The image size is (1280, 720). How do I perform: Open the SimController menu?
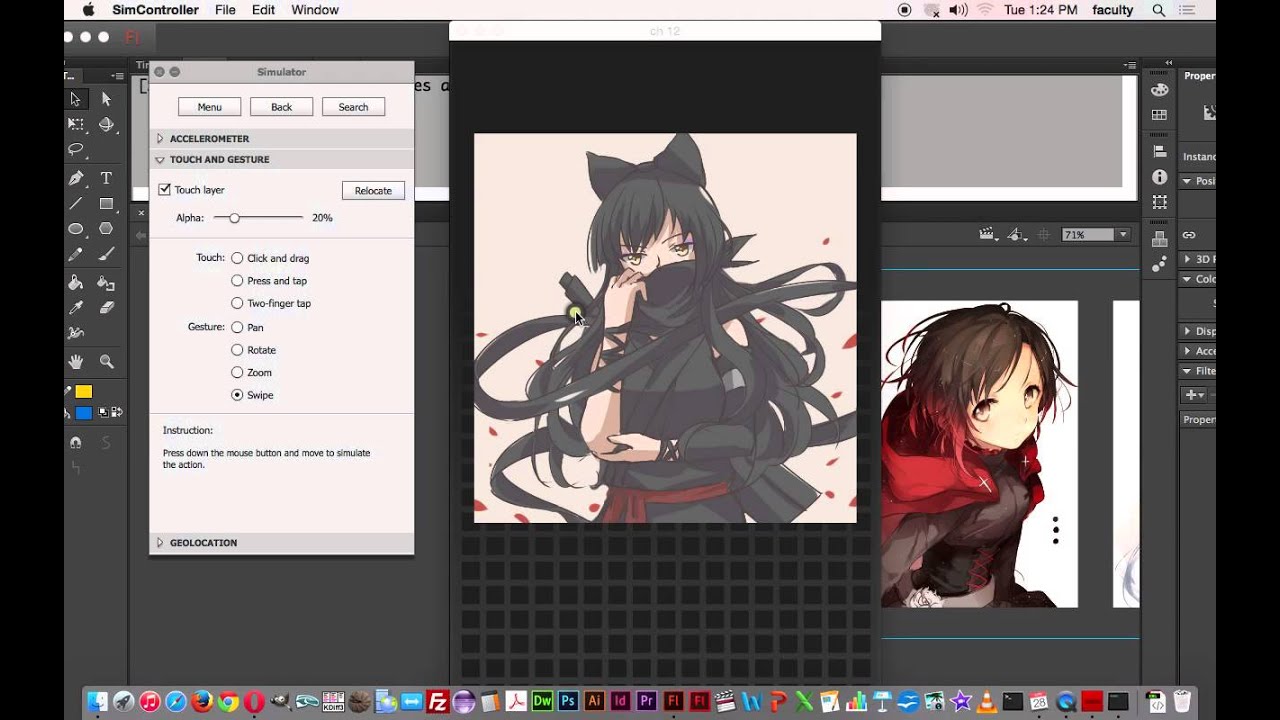[155, 10]
